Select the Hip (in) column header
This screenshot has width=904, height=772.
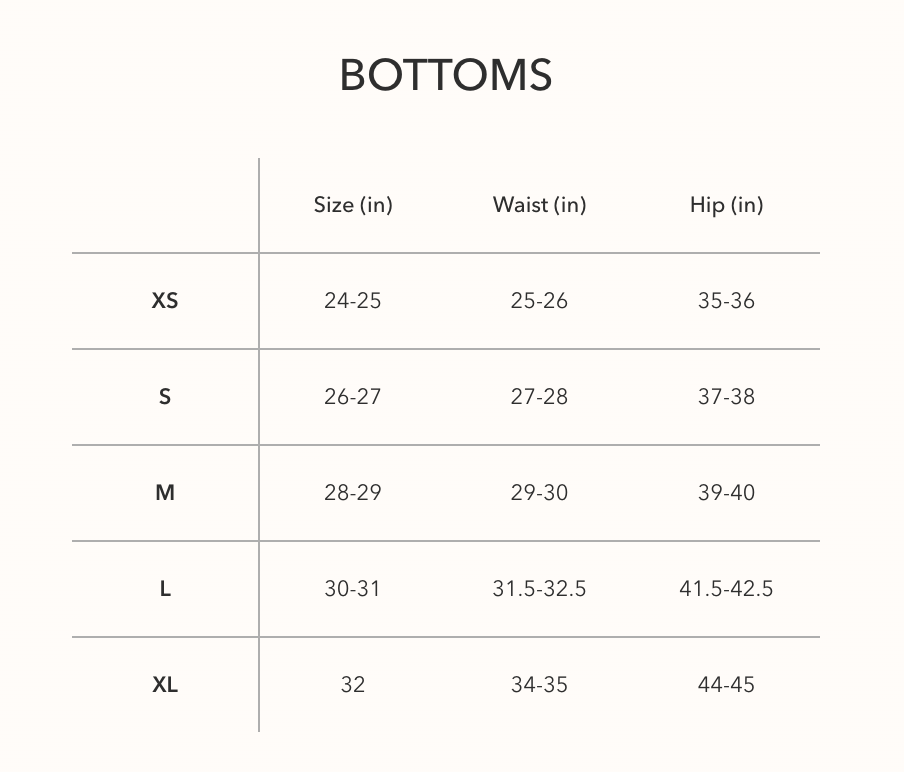[726, 205]
